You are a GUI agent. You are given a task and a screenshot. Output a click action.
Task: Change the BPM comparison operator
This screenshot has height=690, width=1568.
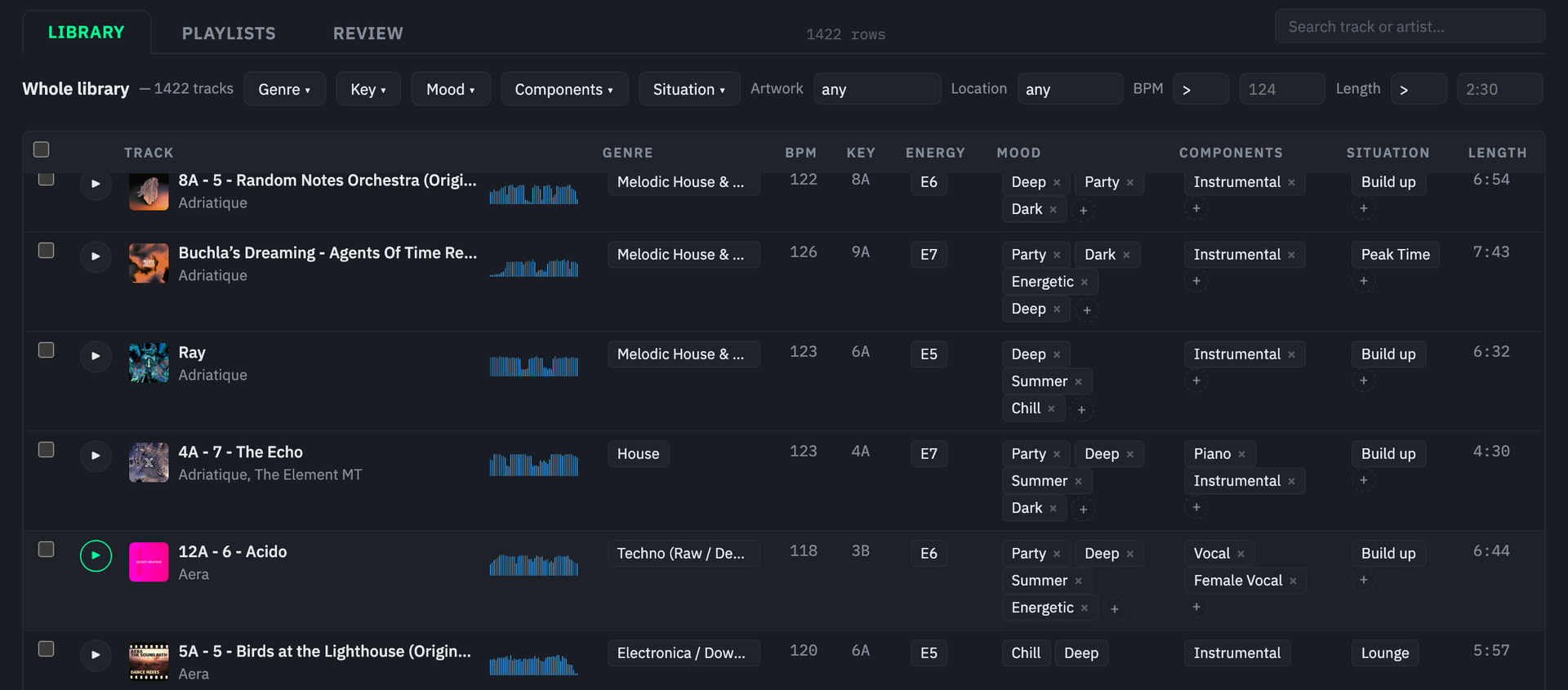click(1200, 89)
